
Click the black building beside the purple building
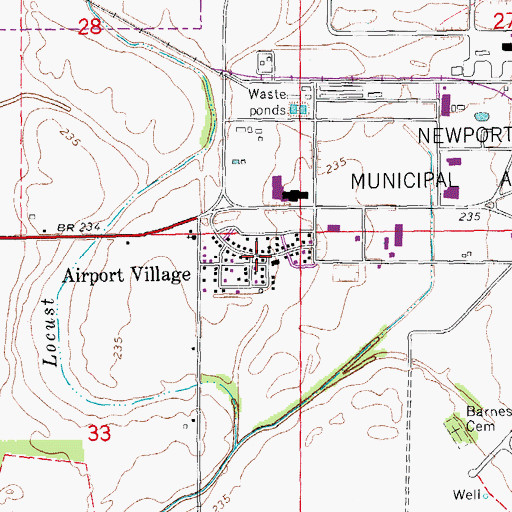click(x=295, y=195)
